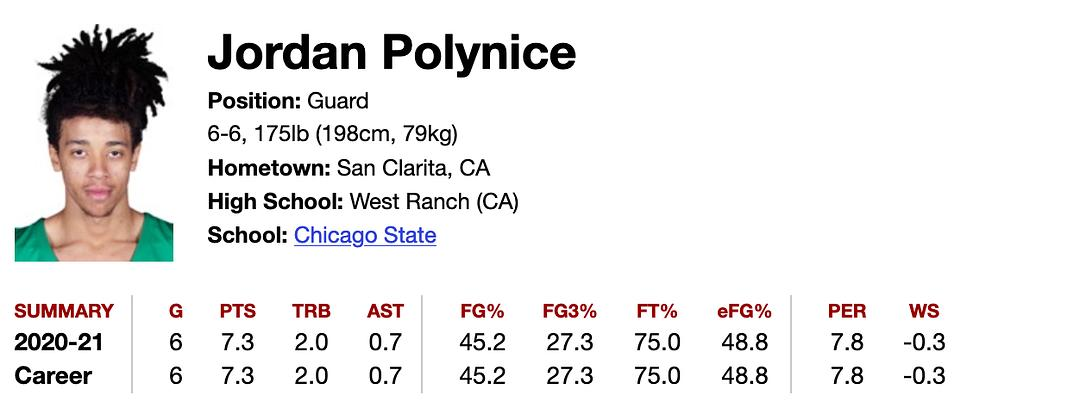
Task: Select the Hometown San Clarita line
Action: coord(348,168)
